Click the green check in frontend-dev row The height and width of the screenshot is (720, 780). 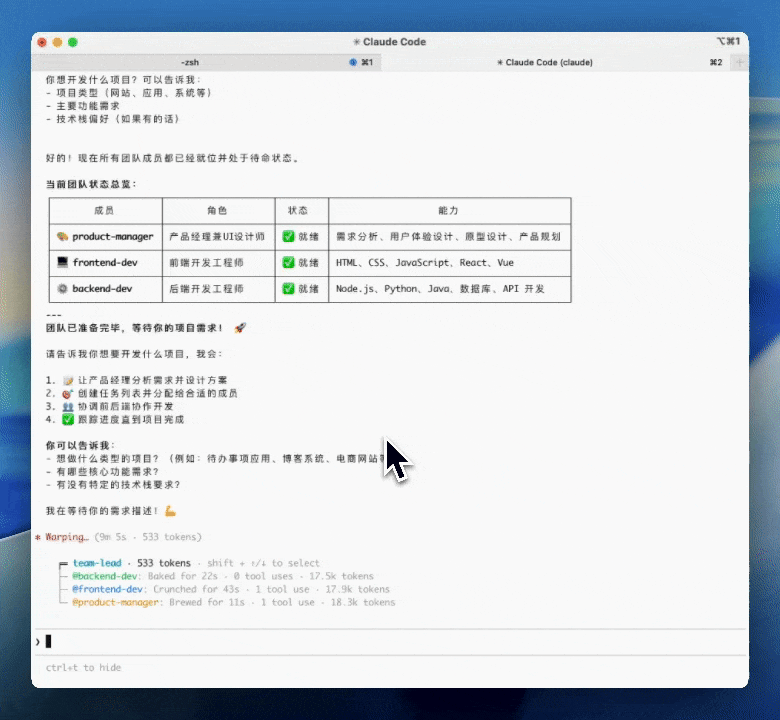[x=288, y=262]
